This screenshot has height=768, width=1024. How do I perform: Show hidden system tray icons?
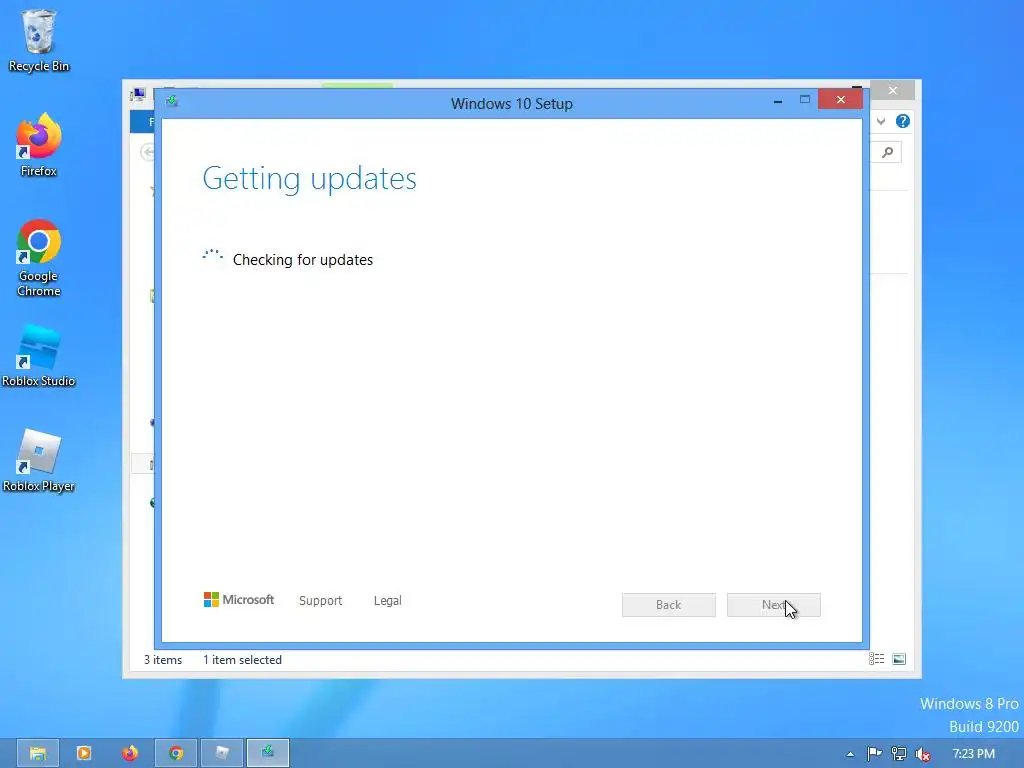[850, 754]
